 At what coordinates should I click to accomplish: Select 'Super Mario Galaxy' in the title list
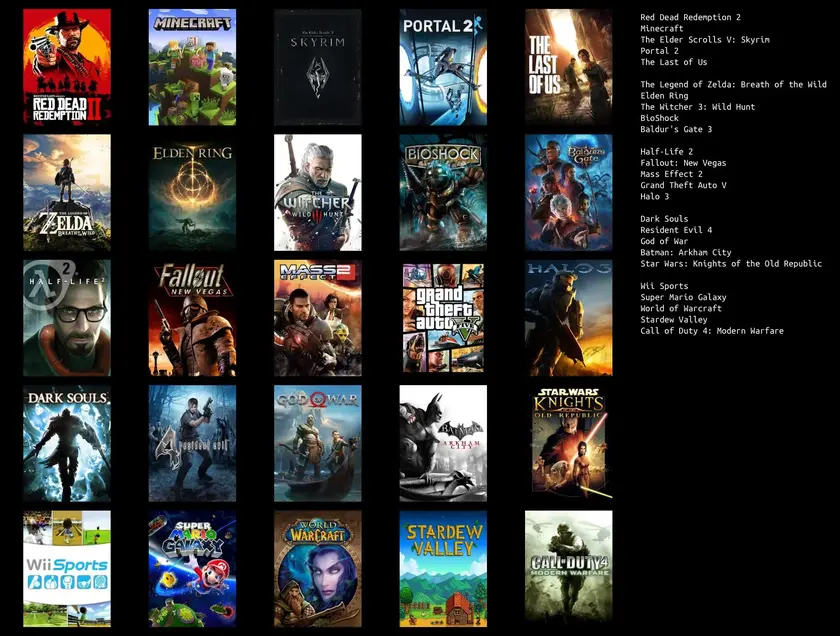(683, 297)
